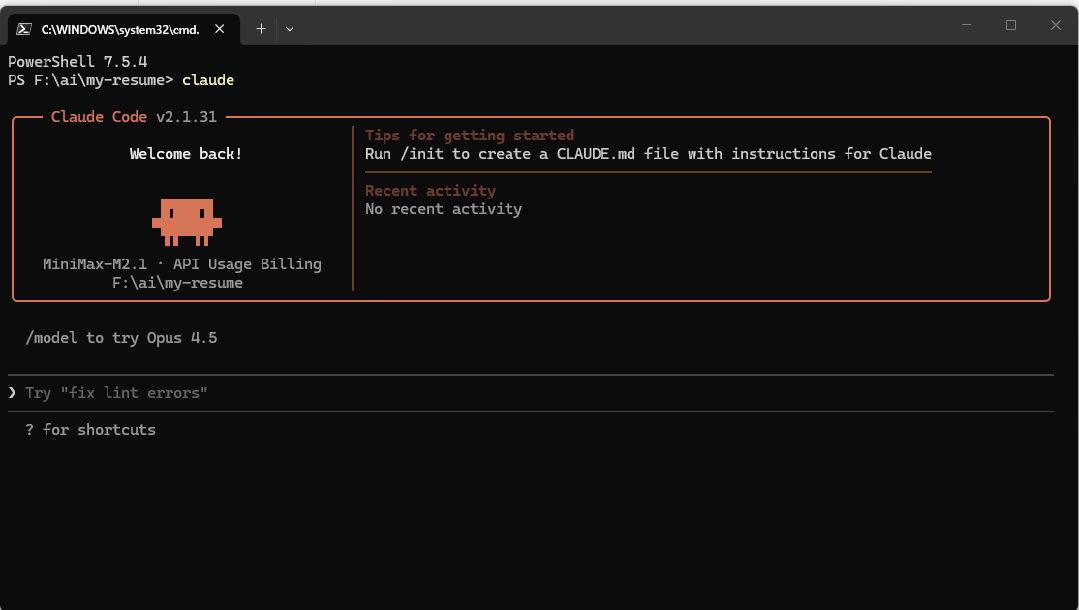Close the terminal window

tap(1056, 25)
